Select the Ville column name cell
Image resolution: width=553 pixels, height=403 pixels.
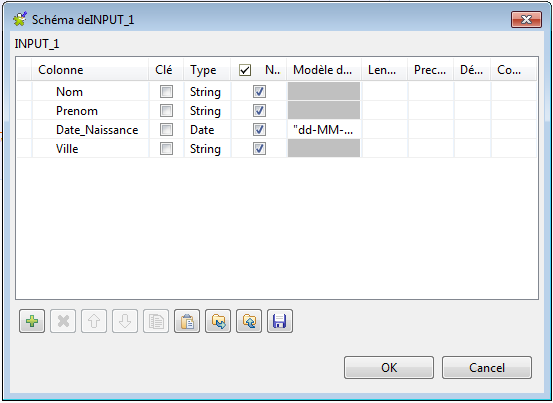click(x=90, y=149)
